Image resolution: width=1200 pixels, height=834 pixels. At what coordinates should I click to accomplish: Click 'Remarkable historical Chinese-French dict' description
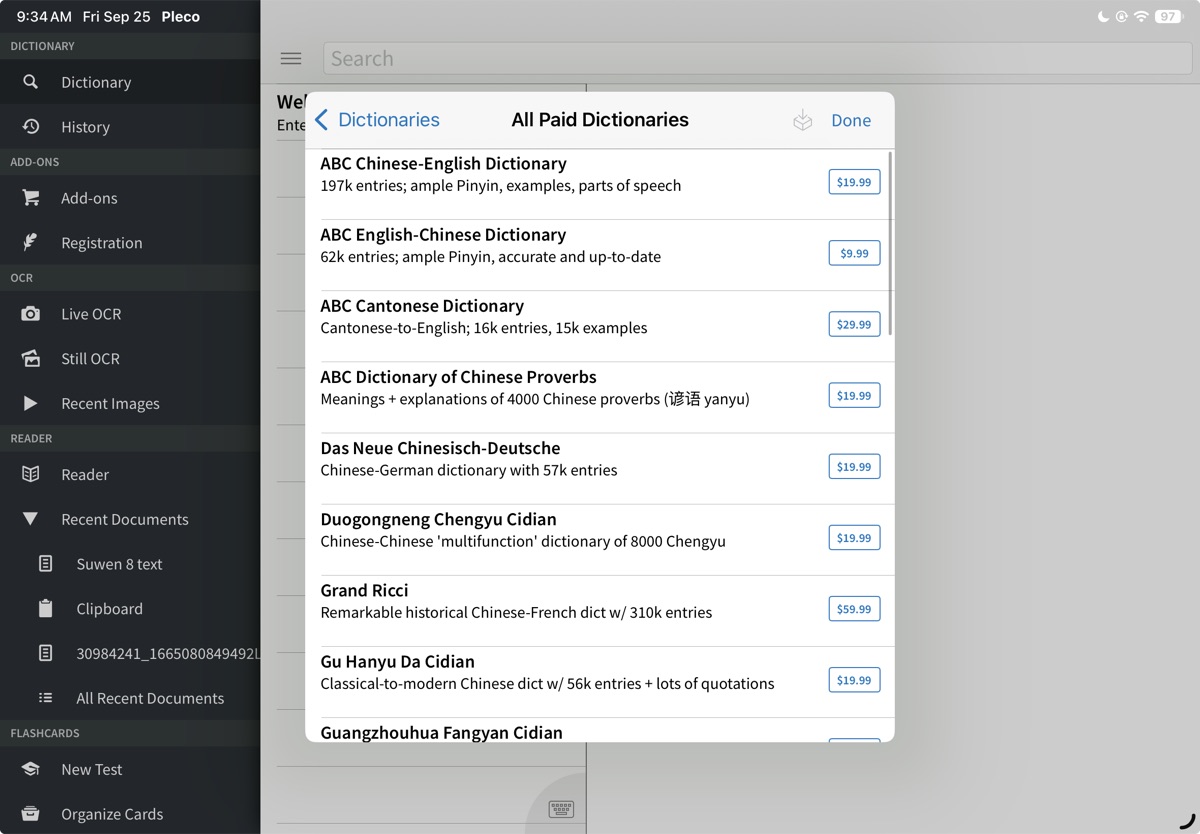coord(516,612)
